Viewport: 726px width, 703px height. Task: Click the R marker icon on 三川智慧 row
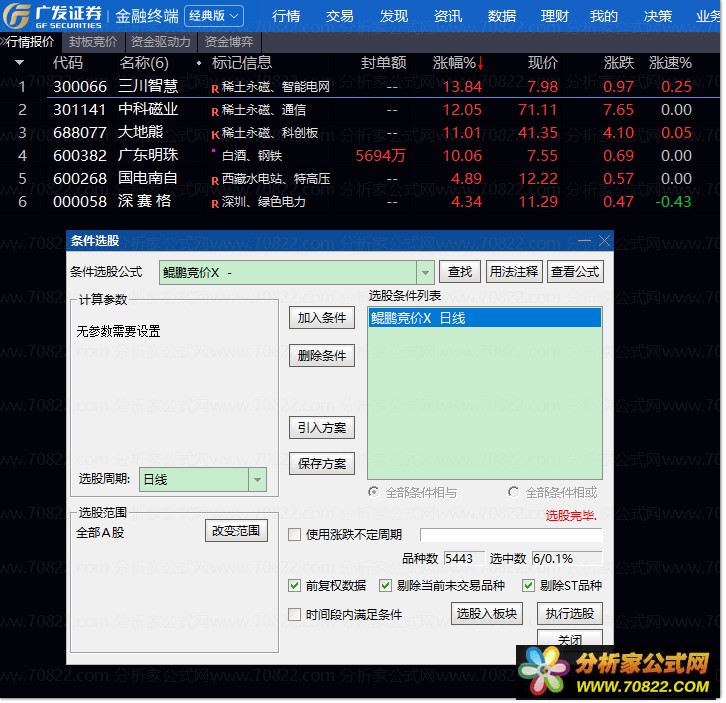(215, 89)
